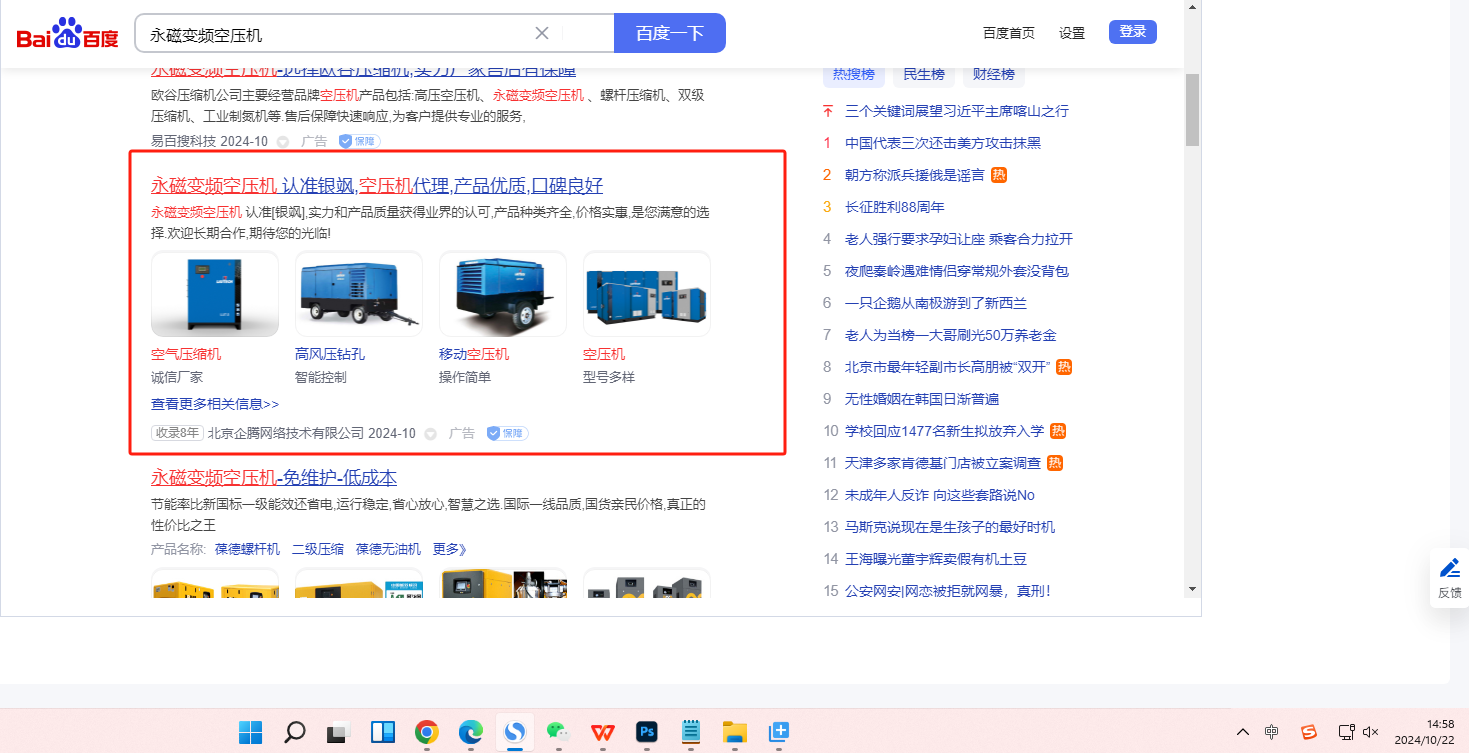Open hot search 无性婚姻在韩国日渐普遍
The height and width of the screenshot is (753, 1469).
[922, 399]
